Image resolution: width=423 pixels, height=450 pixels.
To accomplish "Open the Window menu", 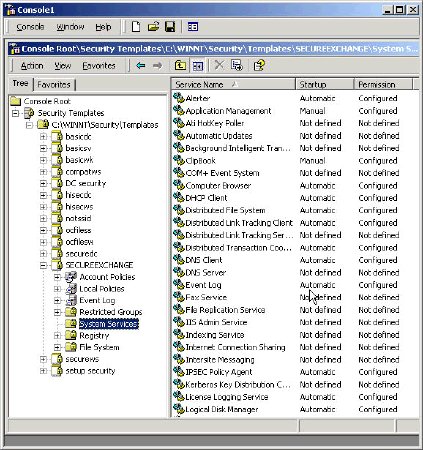I will coord(70,27).
